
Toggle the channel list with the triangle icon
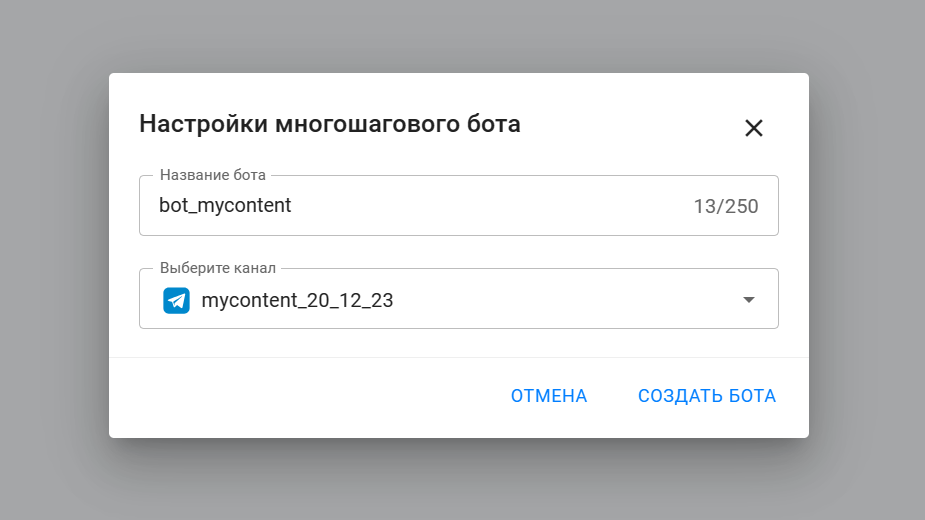(x=749, y=300)
